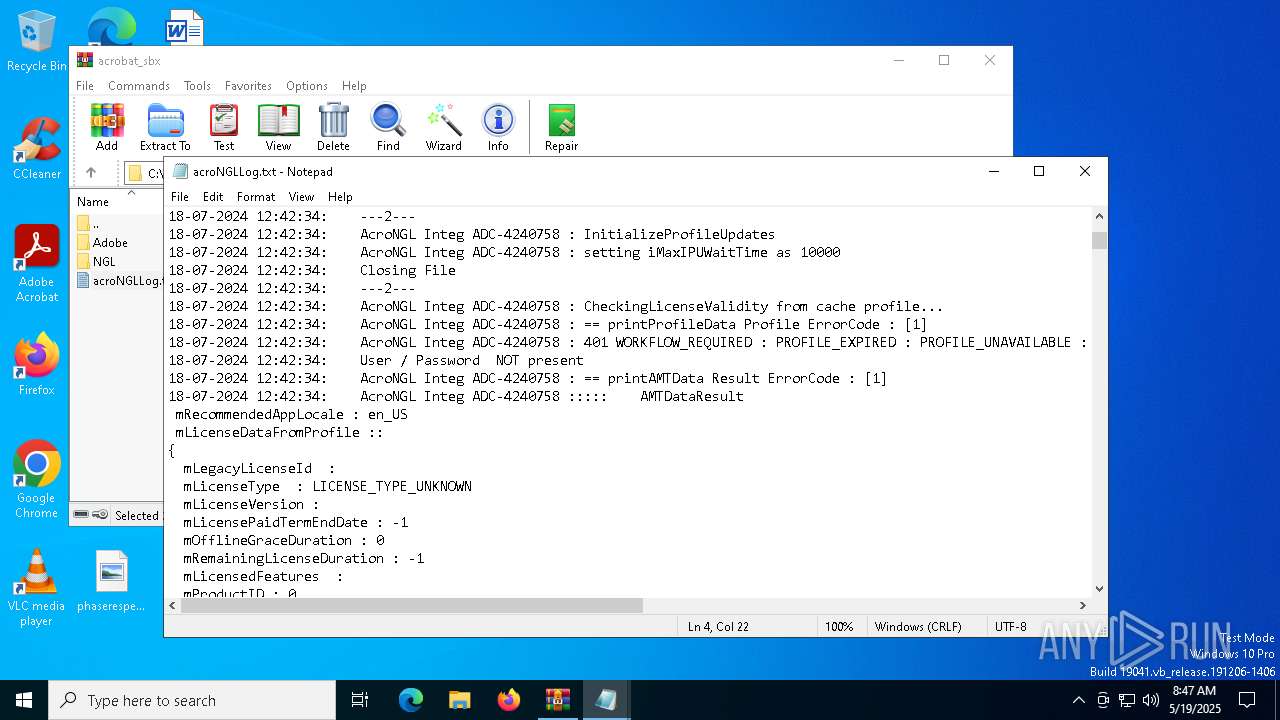Open Notepad File menu
The width and height of the screenshot is (1280, 720).
click(179, 197)
